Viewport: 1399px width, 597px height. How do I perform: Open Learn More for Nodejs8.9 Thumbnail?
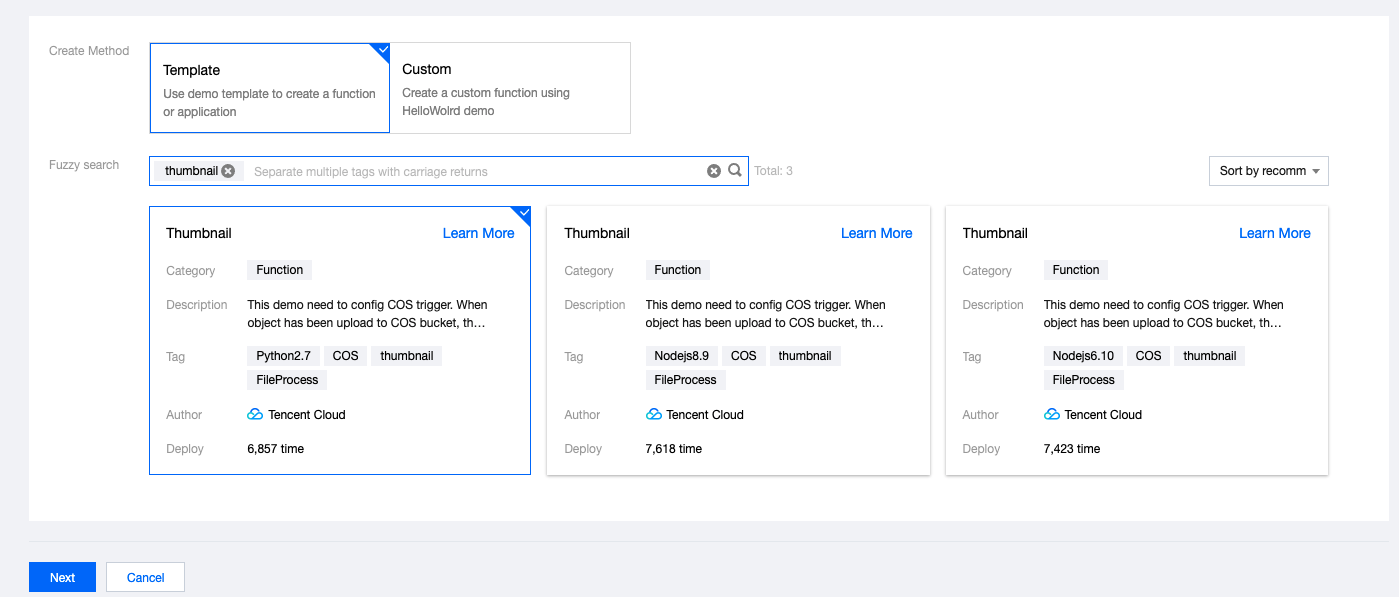coord(876,233)
